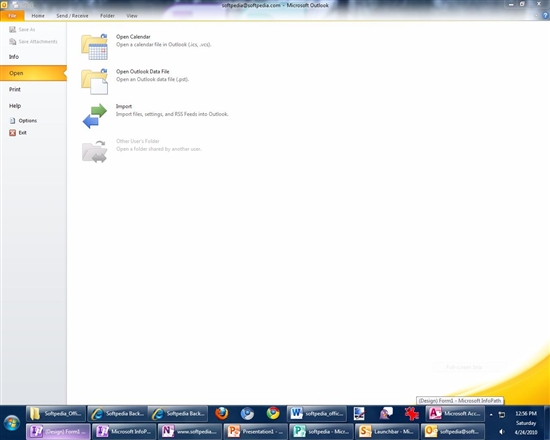Switch to Word softpedia_offic... taskbar item
The height and width of the screenshot is (440, 550).
317,414
